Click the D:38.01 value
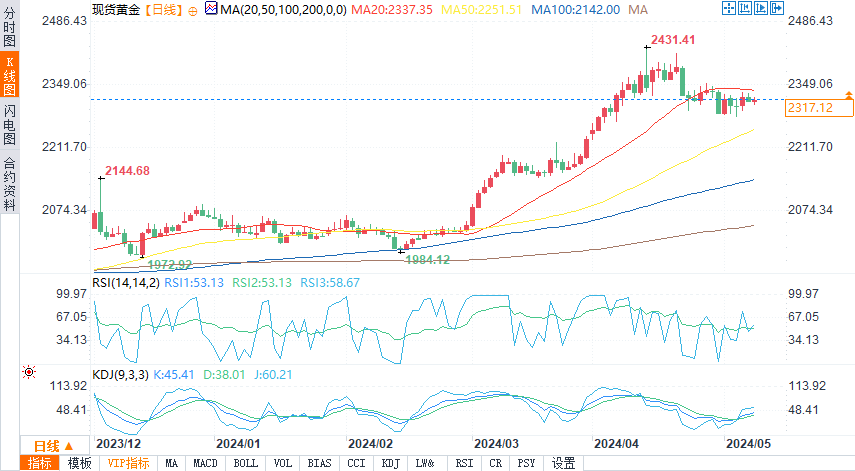The height and width of the screenshot is (471, 855). (x=224, y=375)
